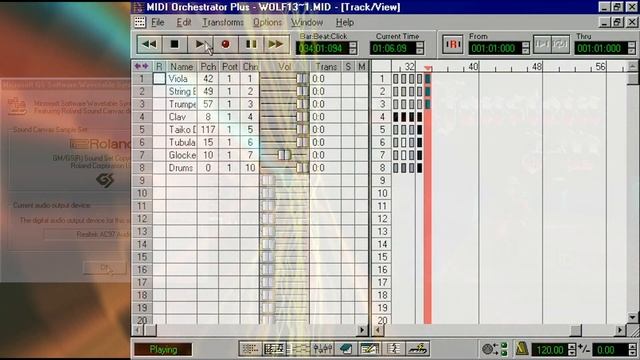Open the Help menu
The width and height of the screenshot is (640, 360).
click(x=345, y=22)
